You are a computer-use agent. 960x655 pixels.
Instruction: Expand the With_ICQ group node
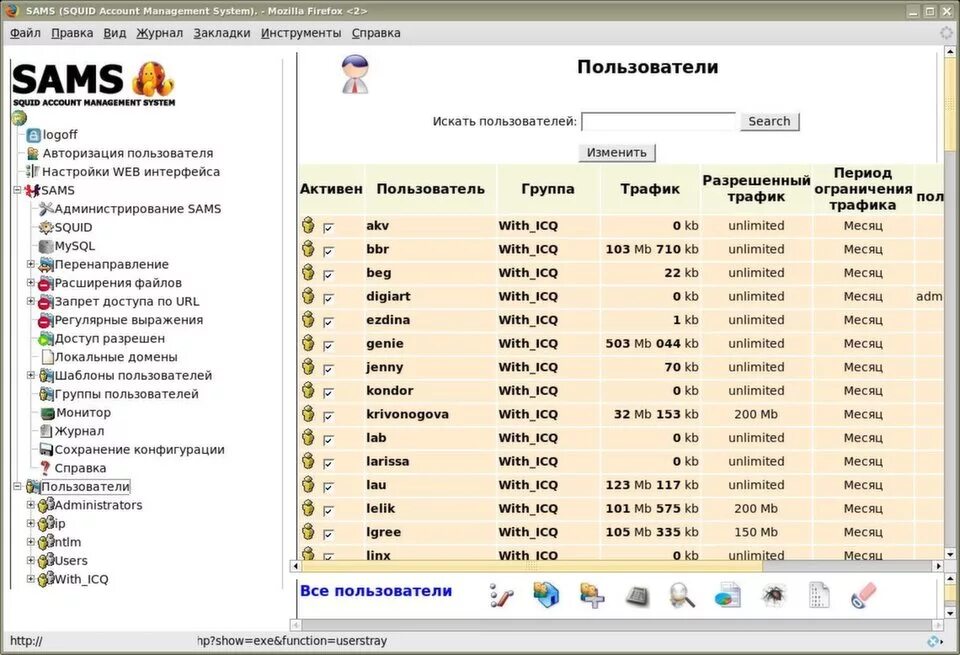31,578
